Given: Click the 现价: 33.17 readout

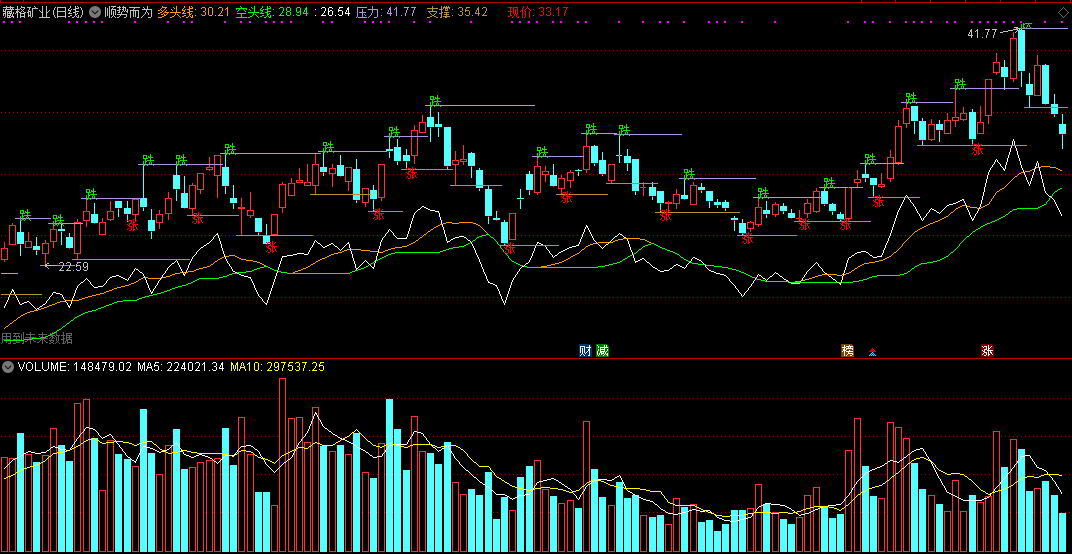Looking at the screenshot, I should click(x=538, y=12).
